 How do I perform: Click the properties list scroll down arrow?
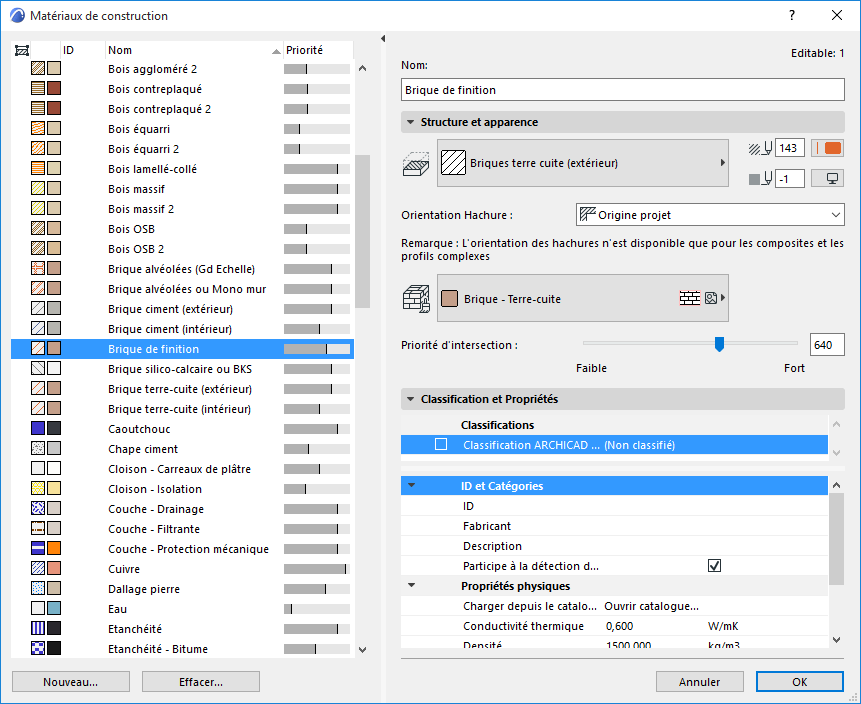click(836, 639)
